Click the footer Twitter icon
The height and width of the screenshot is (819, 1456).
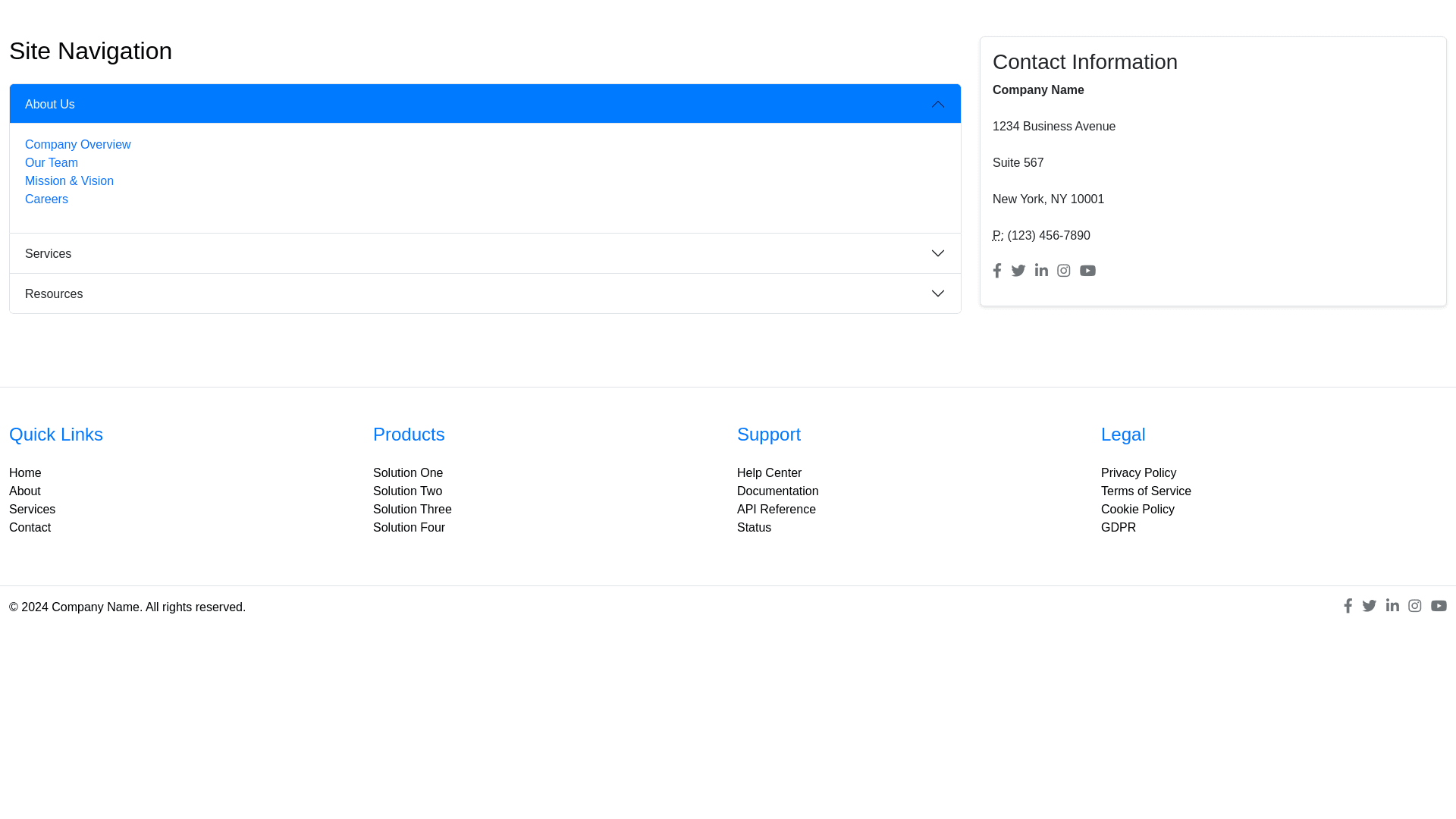click(1369, 606)
